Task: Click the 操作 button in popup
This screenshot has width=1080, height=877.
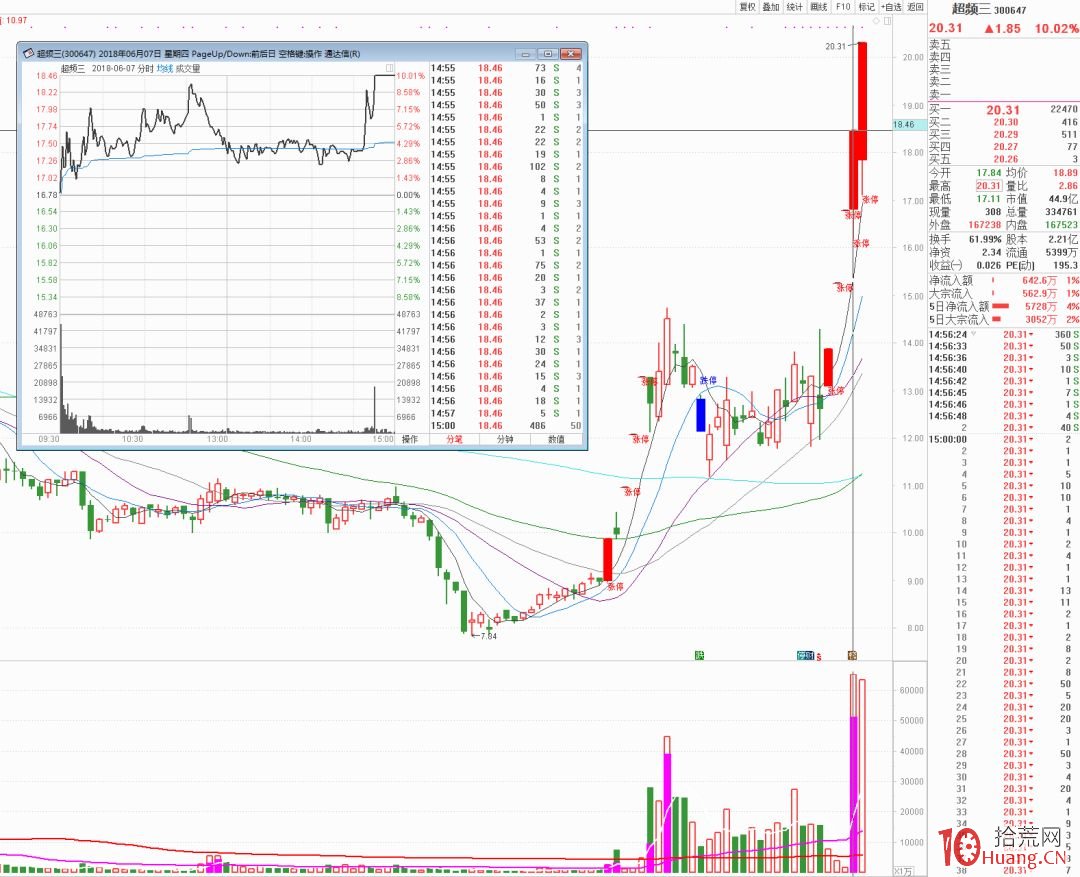Action: 411,439
